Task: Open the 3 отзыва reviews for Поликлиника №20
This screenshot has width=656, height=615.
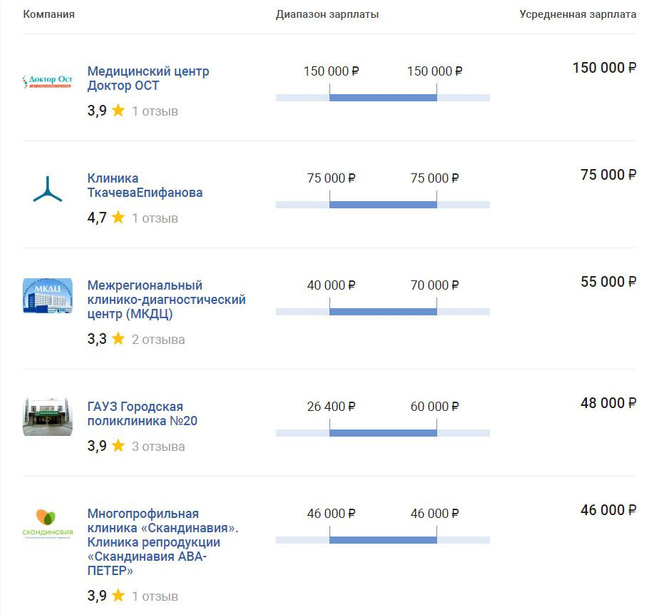Action: click(158, 446)
